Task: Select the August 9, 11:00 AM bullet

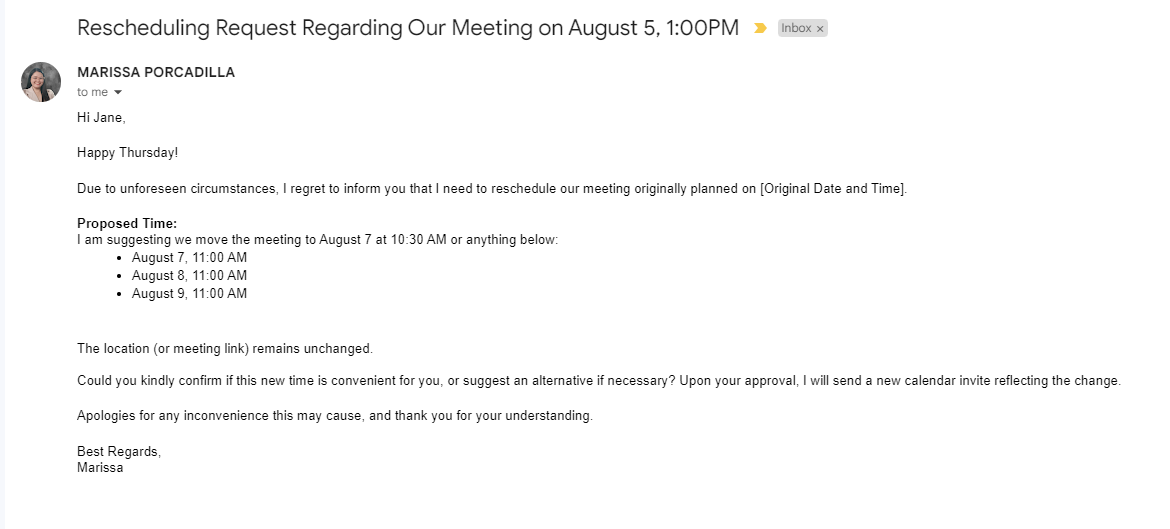Action: [x=189, y=294]
